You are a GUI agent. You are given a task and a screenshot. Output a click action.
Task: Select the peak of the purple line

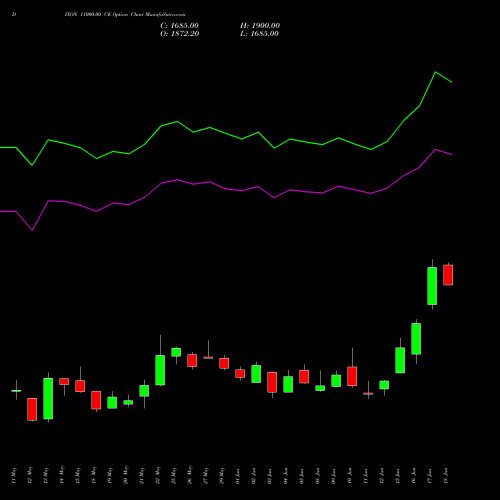[435, 150]
